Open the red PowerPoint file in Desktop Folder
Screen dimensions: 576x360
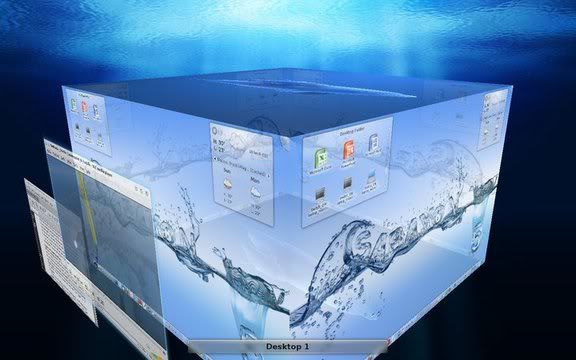tap(348, 150)
